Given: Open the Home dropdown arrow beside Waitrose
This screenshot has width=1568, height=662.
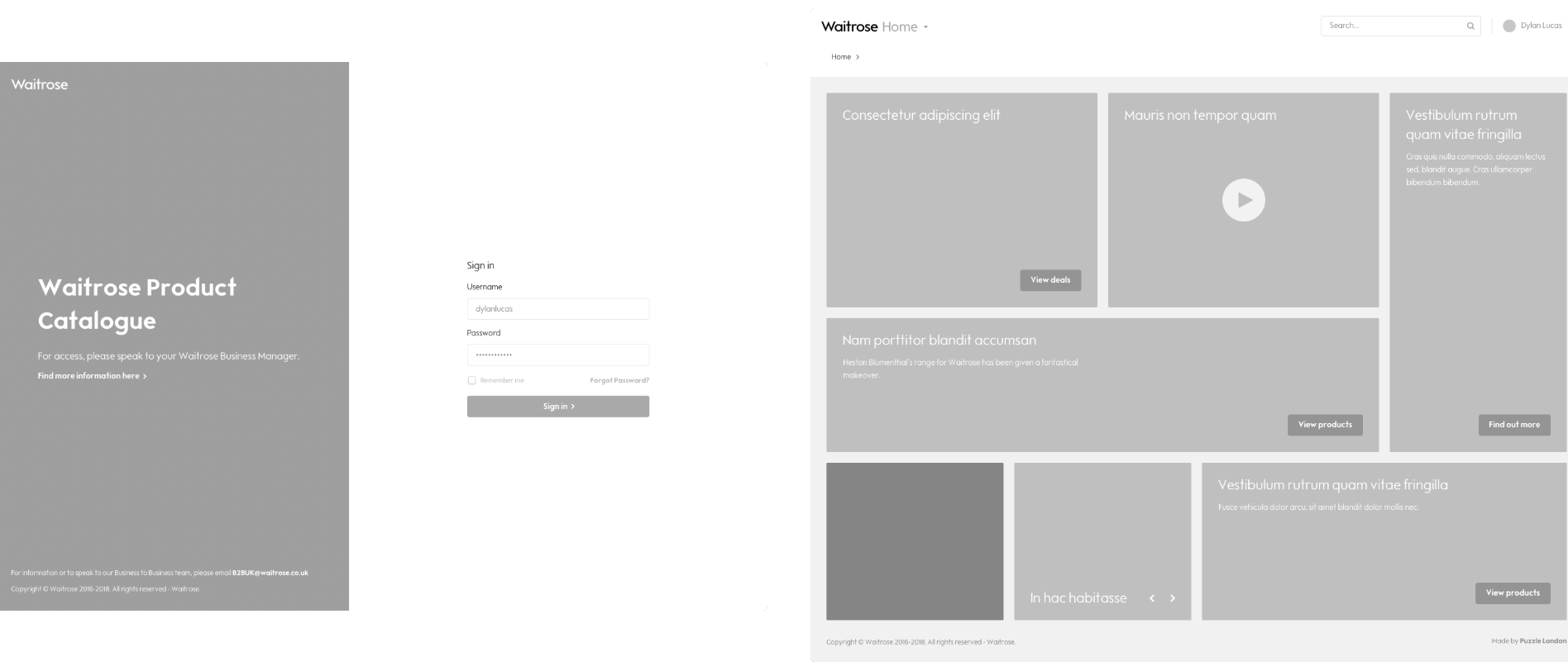Looking at the screenshot, I should pos(925,27).
